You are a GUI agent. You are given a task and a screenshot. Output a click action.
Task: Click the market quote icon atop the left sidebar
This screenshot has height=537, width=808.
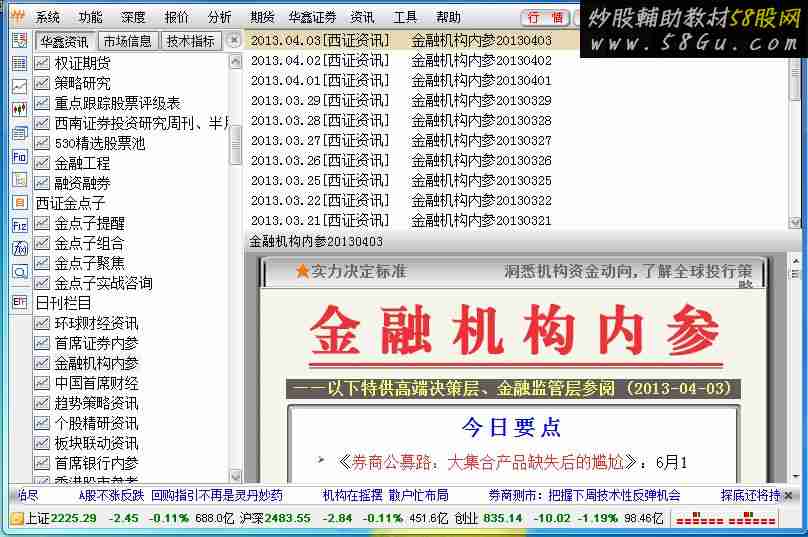point(20,40)
